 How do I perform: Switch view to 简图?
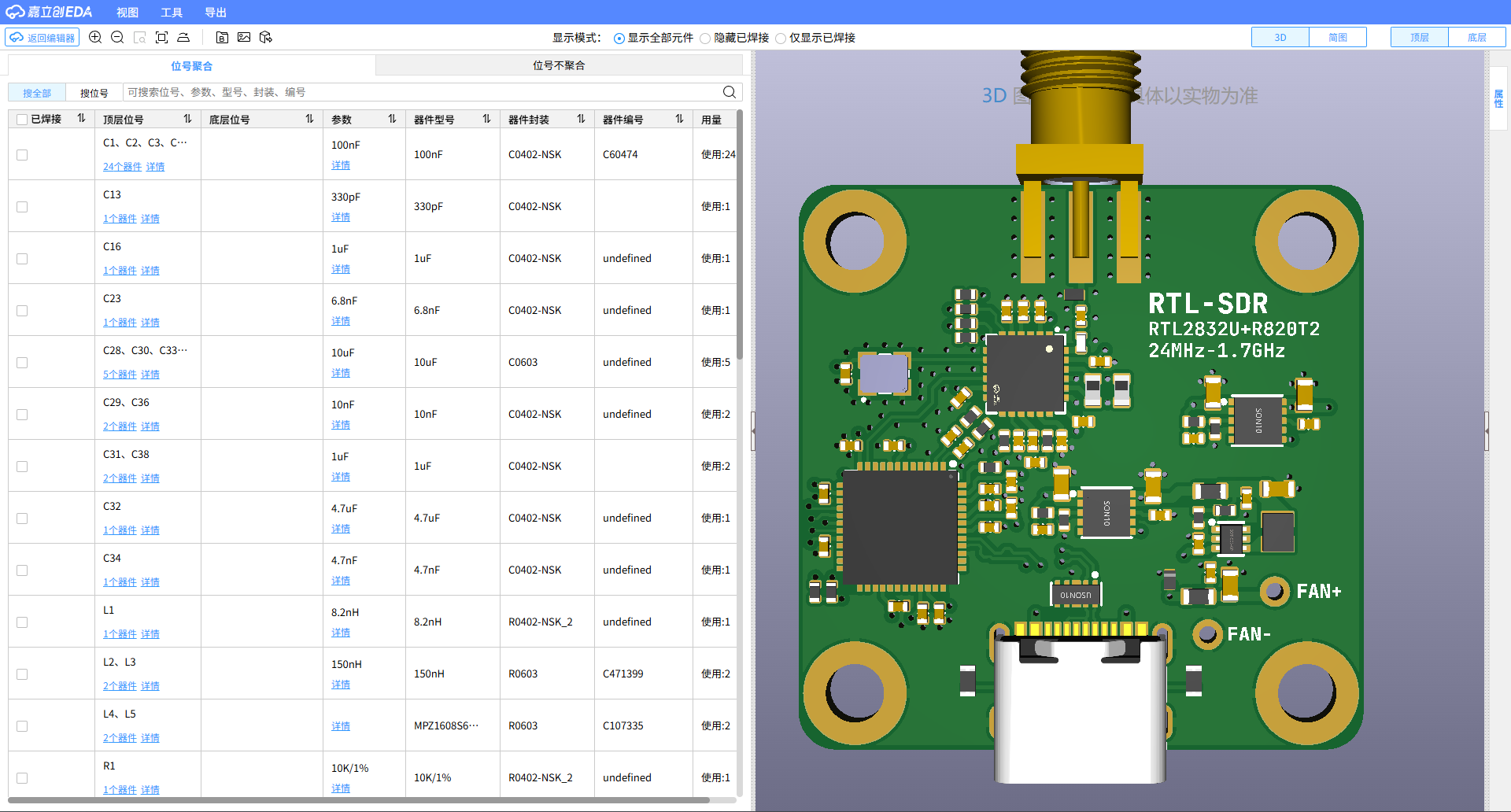(1338, 37)
